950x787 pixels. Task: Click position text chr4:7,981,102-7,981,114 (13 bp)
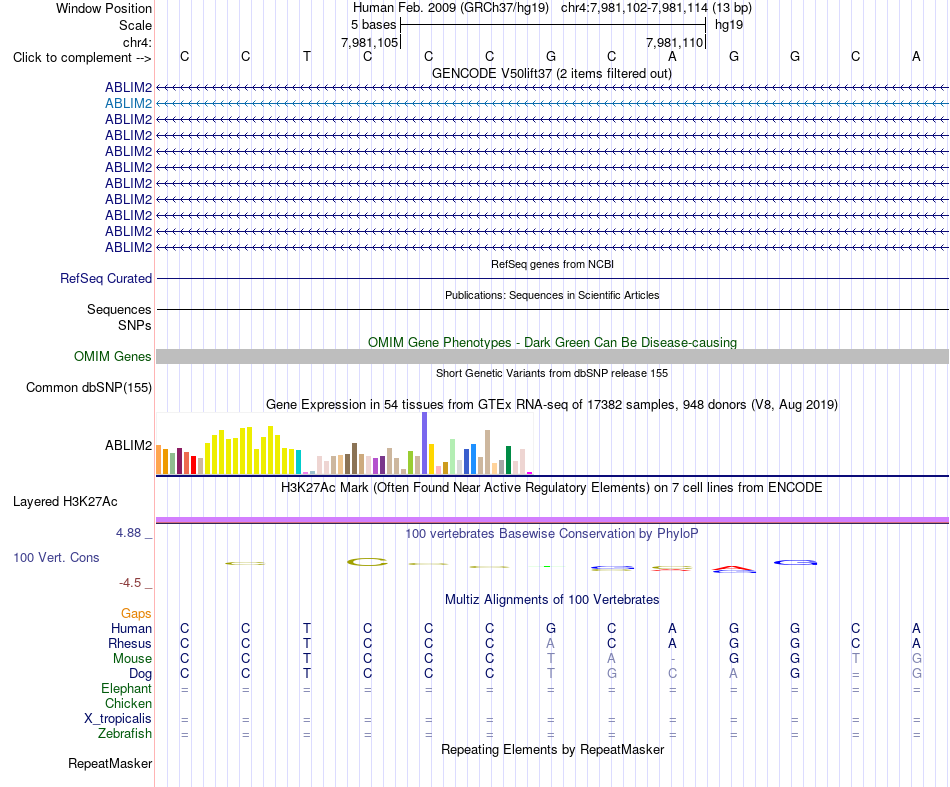656,8
